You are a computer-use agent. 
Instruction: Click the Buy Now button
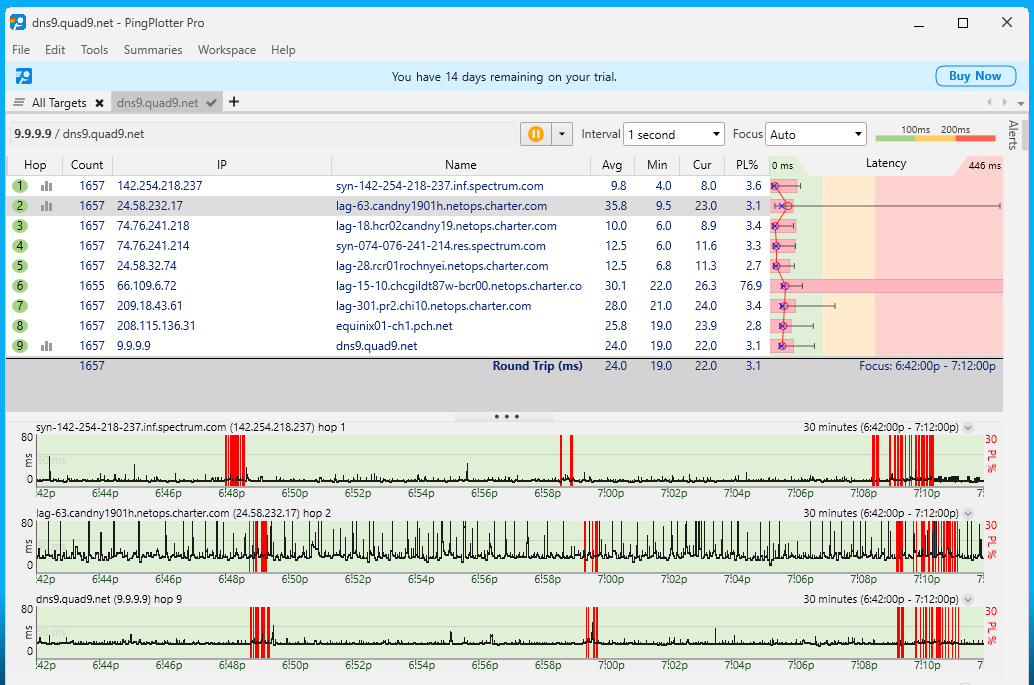point(973,76)
